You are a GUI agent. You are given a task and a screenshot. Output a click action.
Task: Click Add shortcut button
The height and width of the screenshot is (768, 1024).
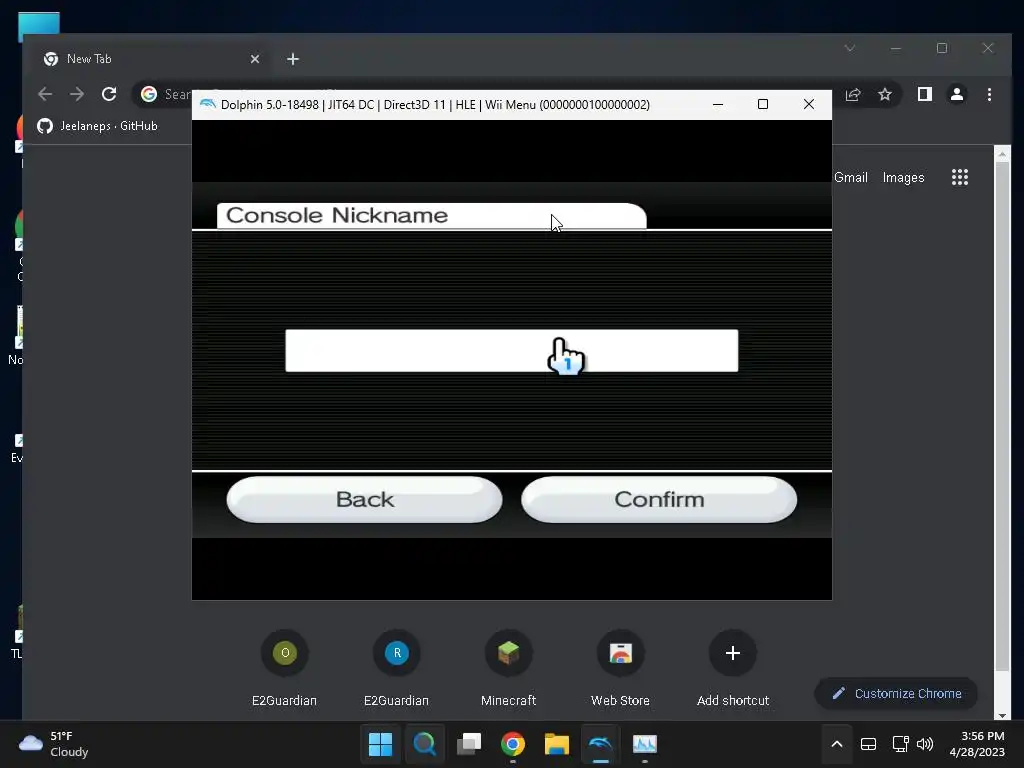coord(733,669)
